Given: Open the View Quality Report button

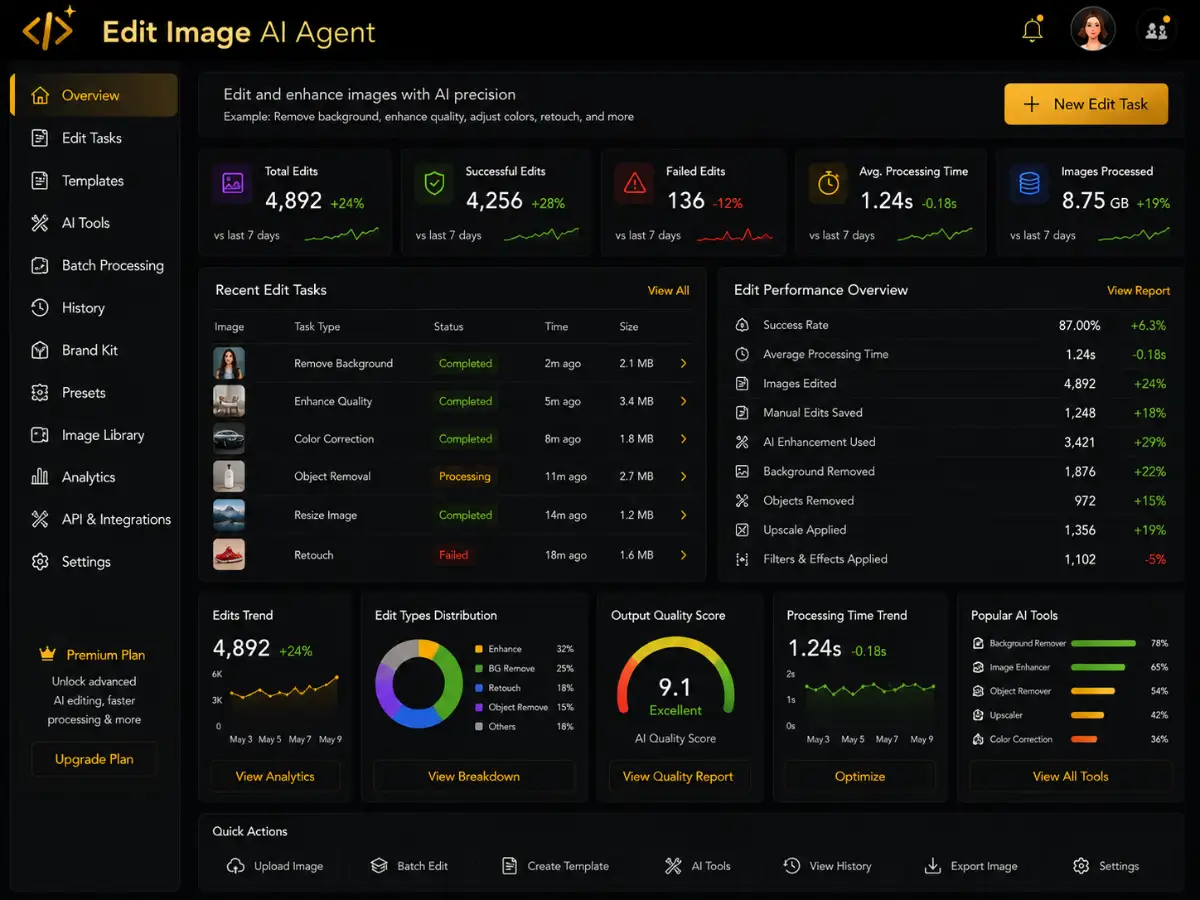Looking at the screenshot, I should point(678,776).
